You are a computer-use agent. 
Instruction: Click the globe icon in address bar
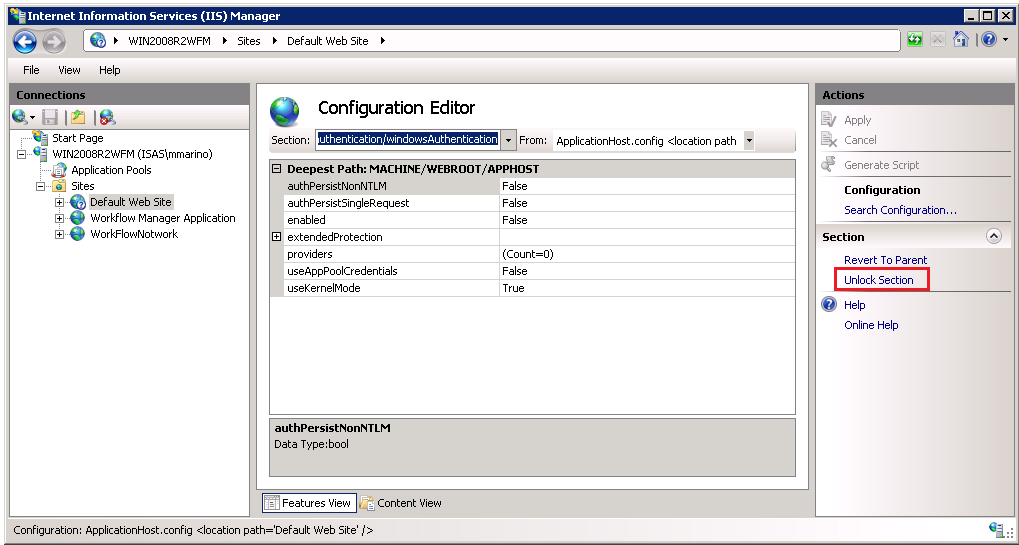[98, 40]
